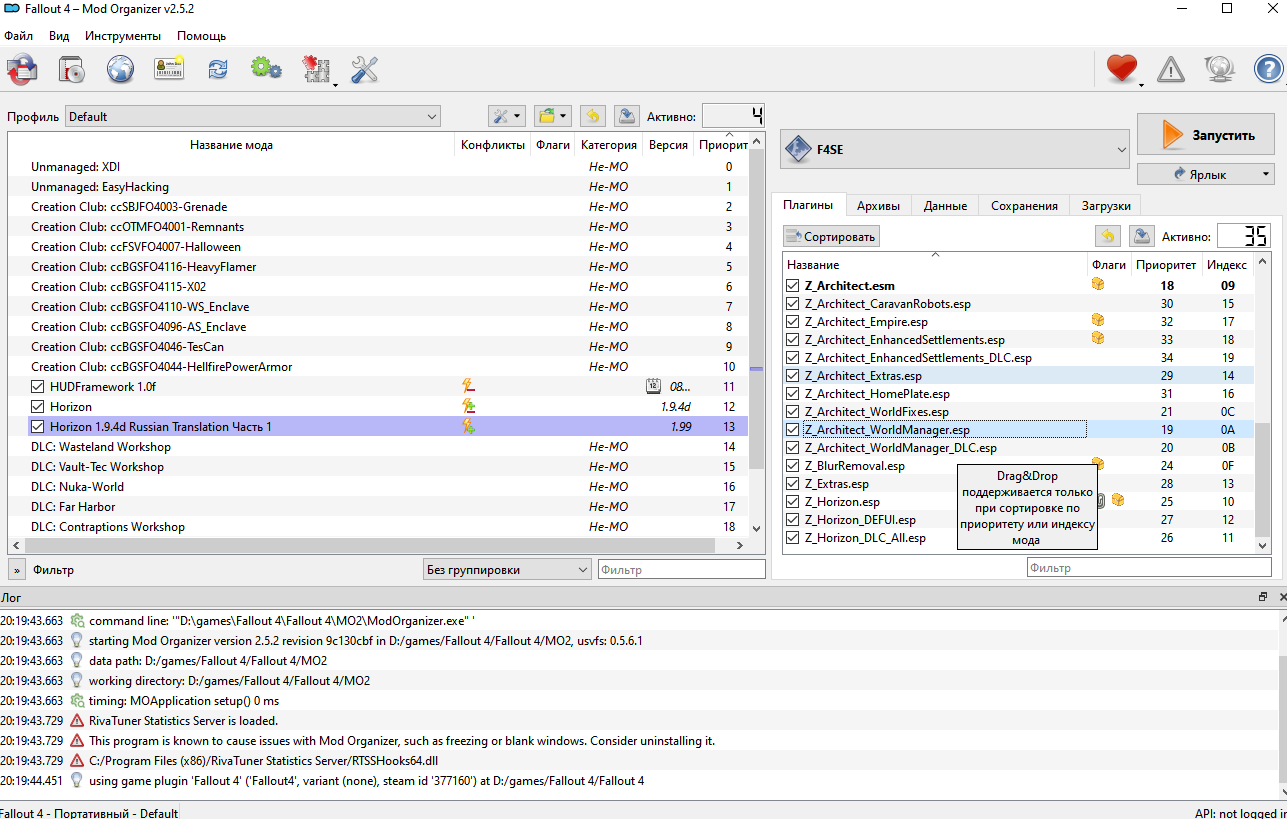Expand the filter sidebar with the » button
Screen dimensions: 1287x819
[17, 570]
